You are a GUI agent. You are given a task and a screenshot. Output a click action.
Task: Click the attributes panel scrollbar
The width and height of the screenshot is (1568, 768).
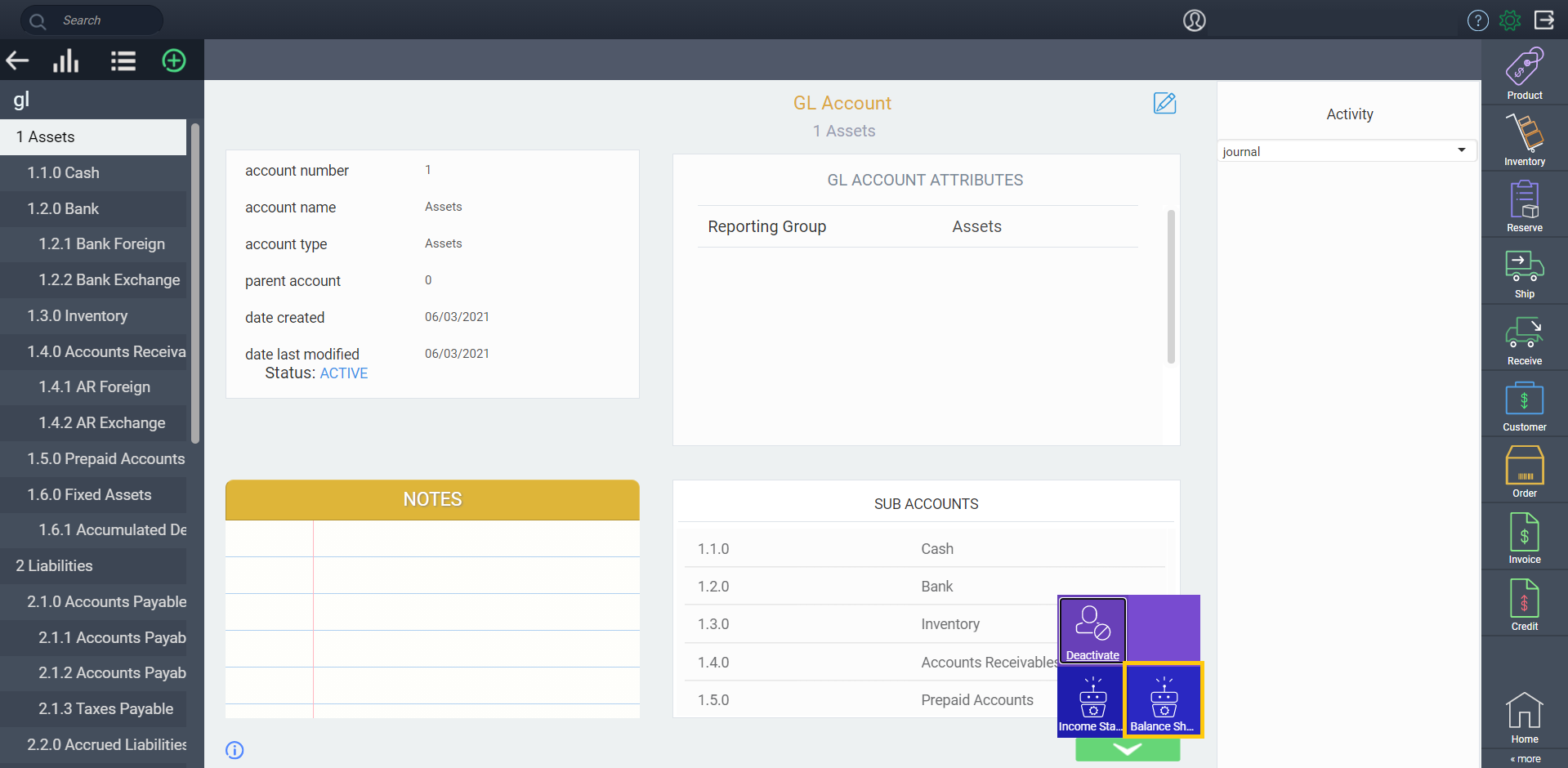pyautogui.click(x=1171, y=287)
